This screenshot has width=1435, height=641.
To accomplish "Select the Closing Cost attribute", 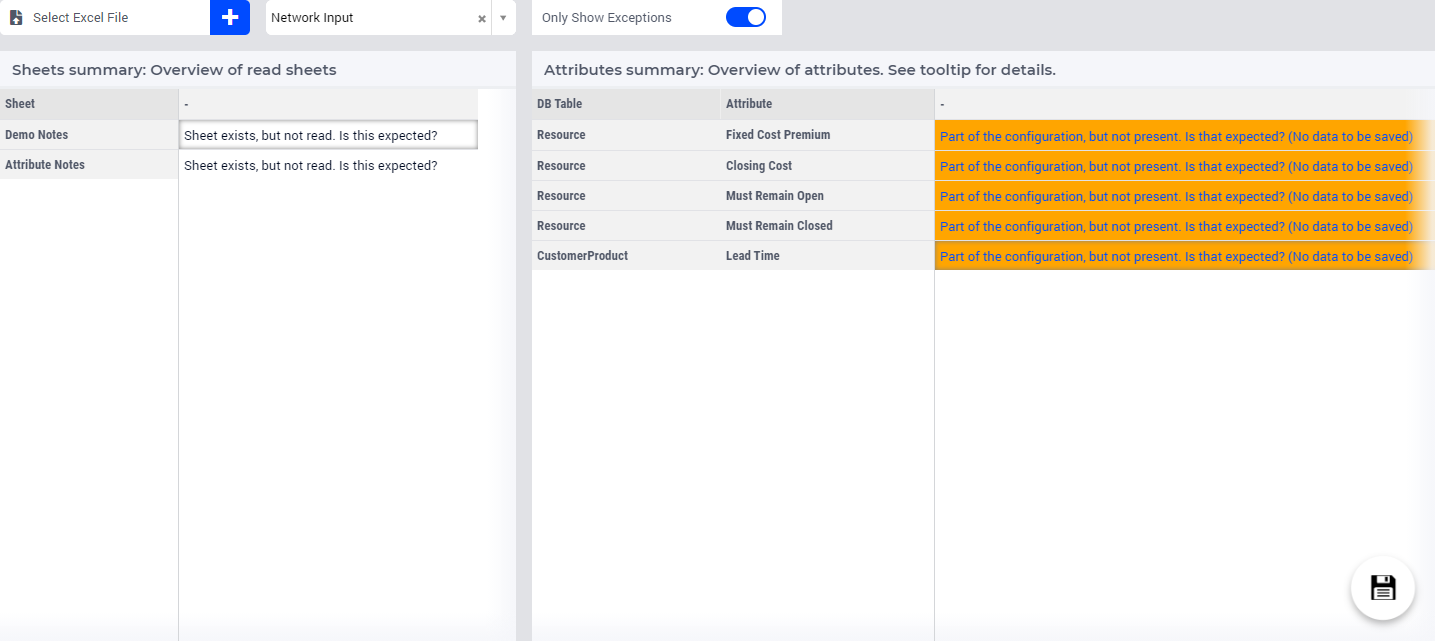I will (827, 166).
